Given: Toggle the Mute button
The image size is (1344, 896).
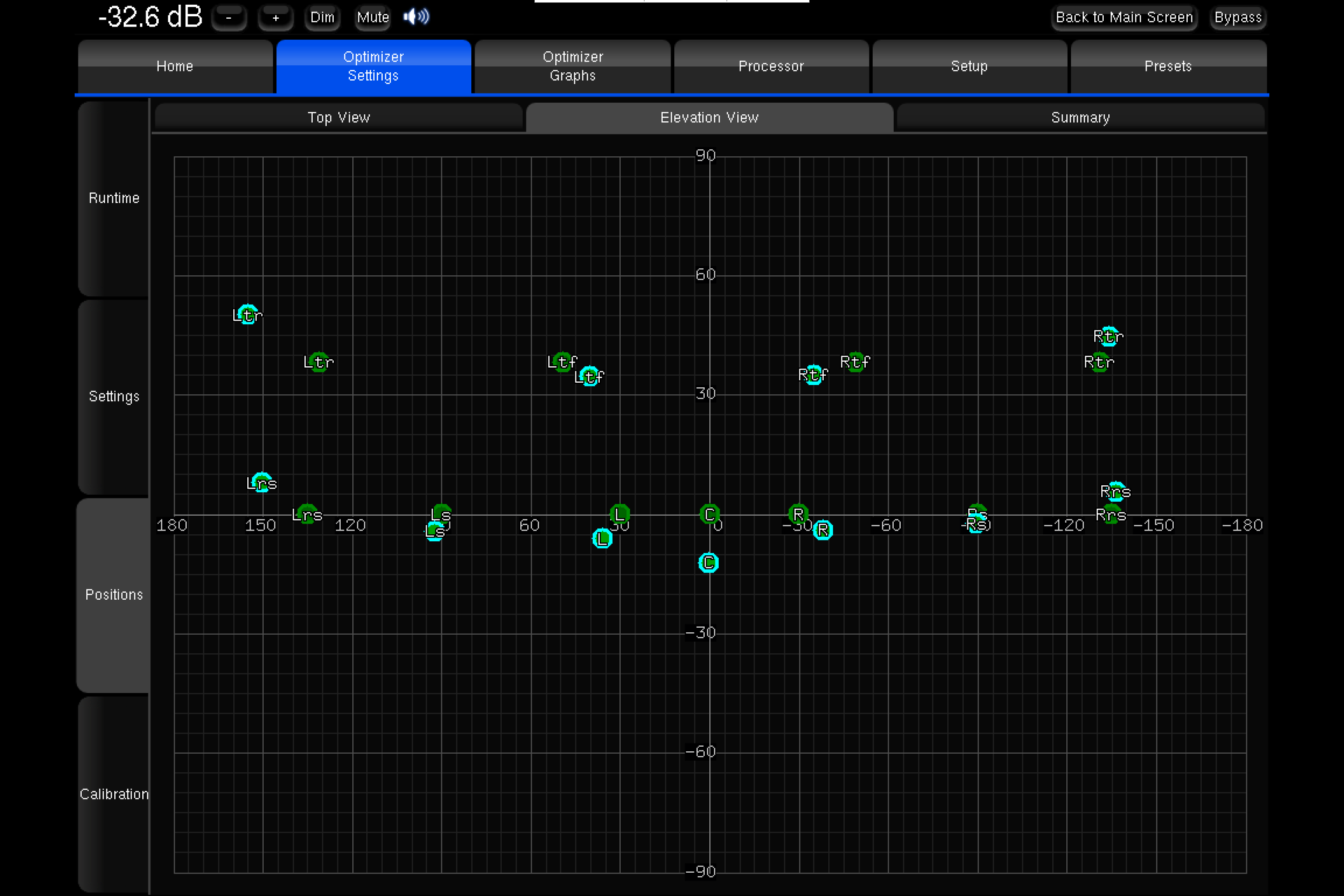Looking at the screenshot, I should point(372,18).
